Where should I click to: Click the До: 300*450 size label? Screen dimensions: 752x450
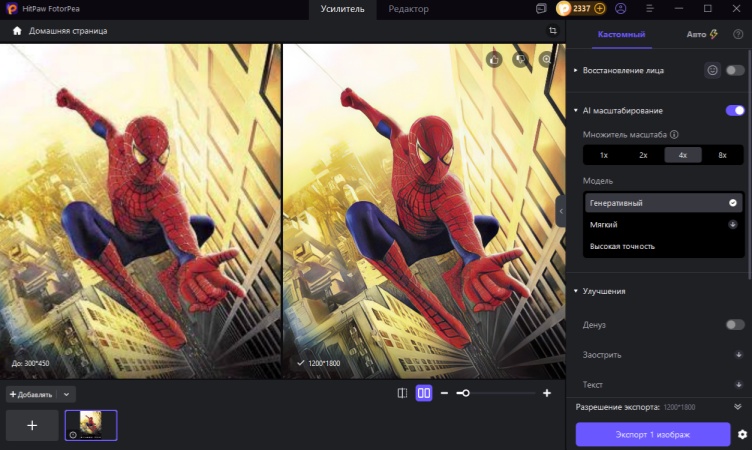click(31, 363)
